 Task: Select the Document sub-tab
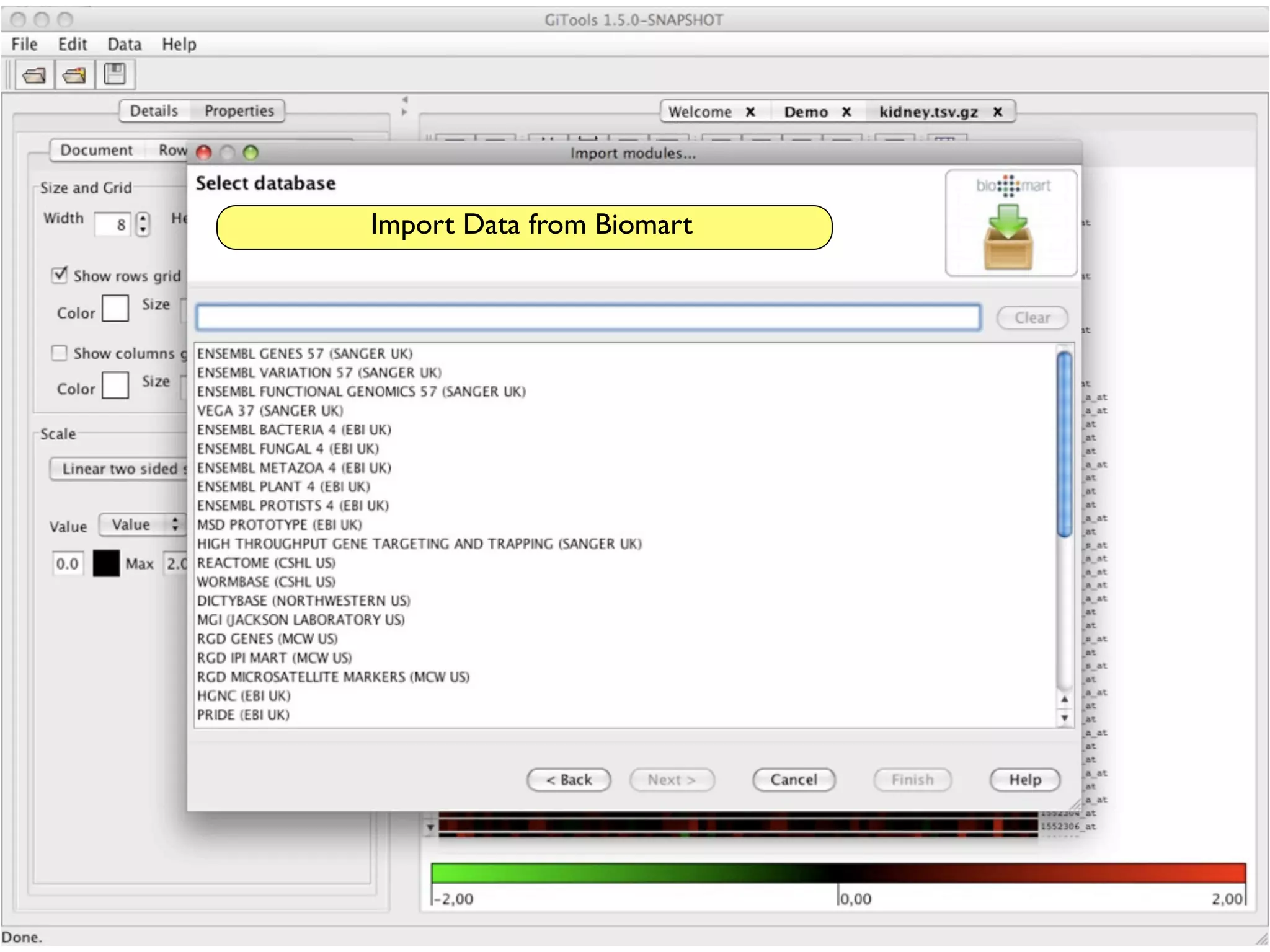pyautogui.click(x=96, y=150)
